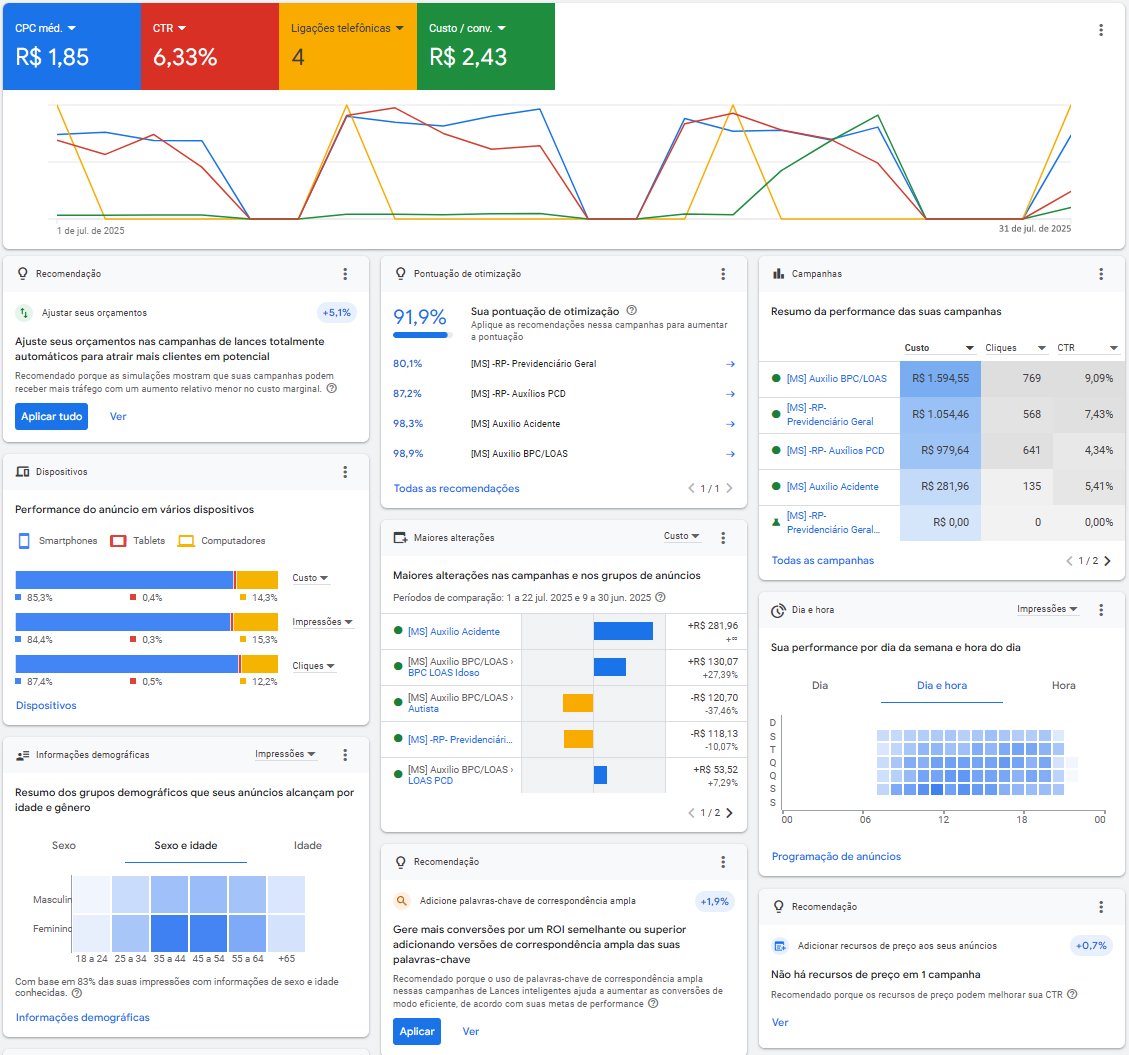The width and height of the screenshot is (1129, 1055).
Task: Click help icon next to comparison periods
Action: [x=660, y=597]
